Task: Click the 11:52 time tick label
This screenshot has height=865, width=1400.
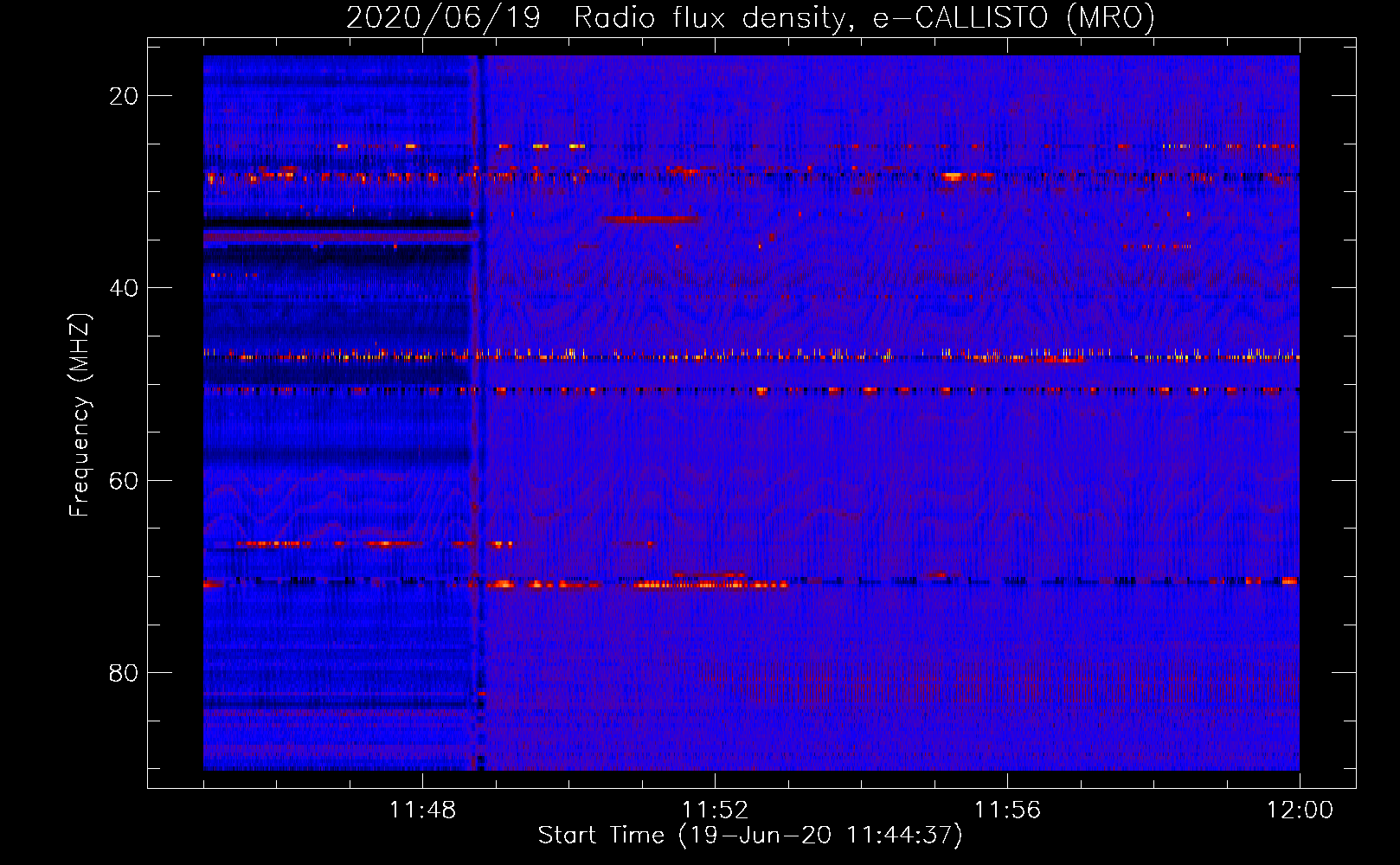Action: (715, 811)
